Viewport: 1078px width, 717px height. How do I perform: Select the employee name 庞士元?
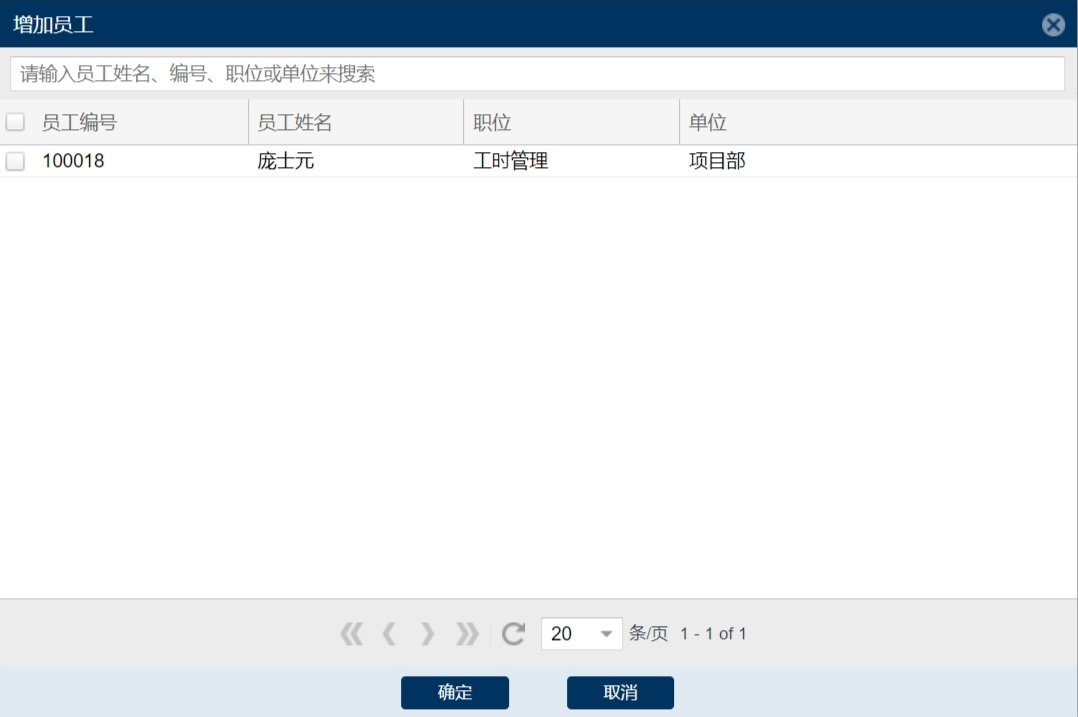(x=286, y=161)
